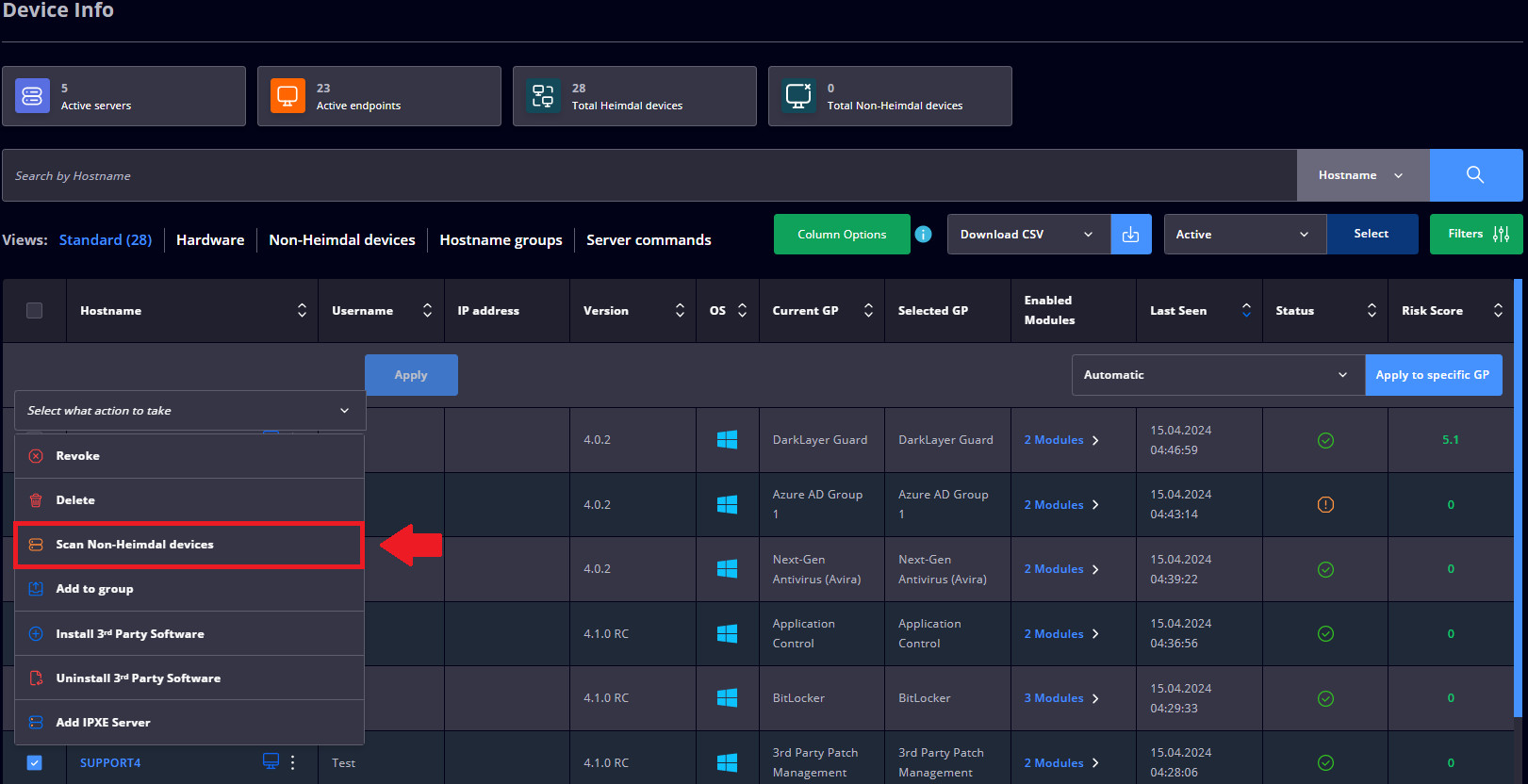Open the Automatic group policy dropdown

pyautogui.click(x=1218, y=375)
